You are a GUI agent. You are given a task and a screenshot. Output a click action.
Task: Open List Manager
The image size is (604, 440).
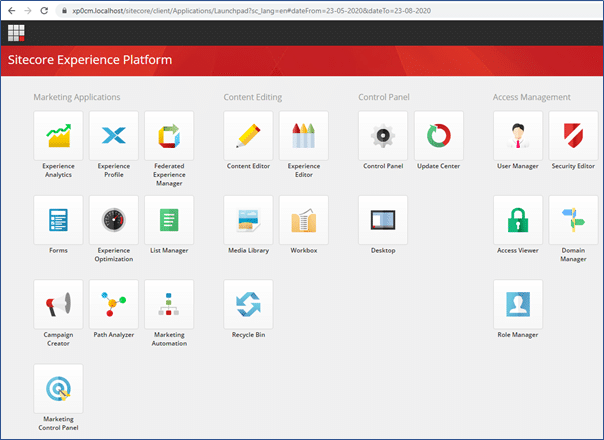click(169, 220)
